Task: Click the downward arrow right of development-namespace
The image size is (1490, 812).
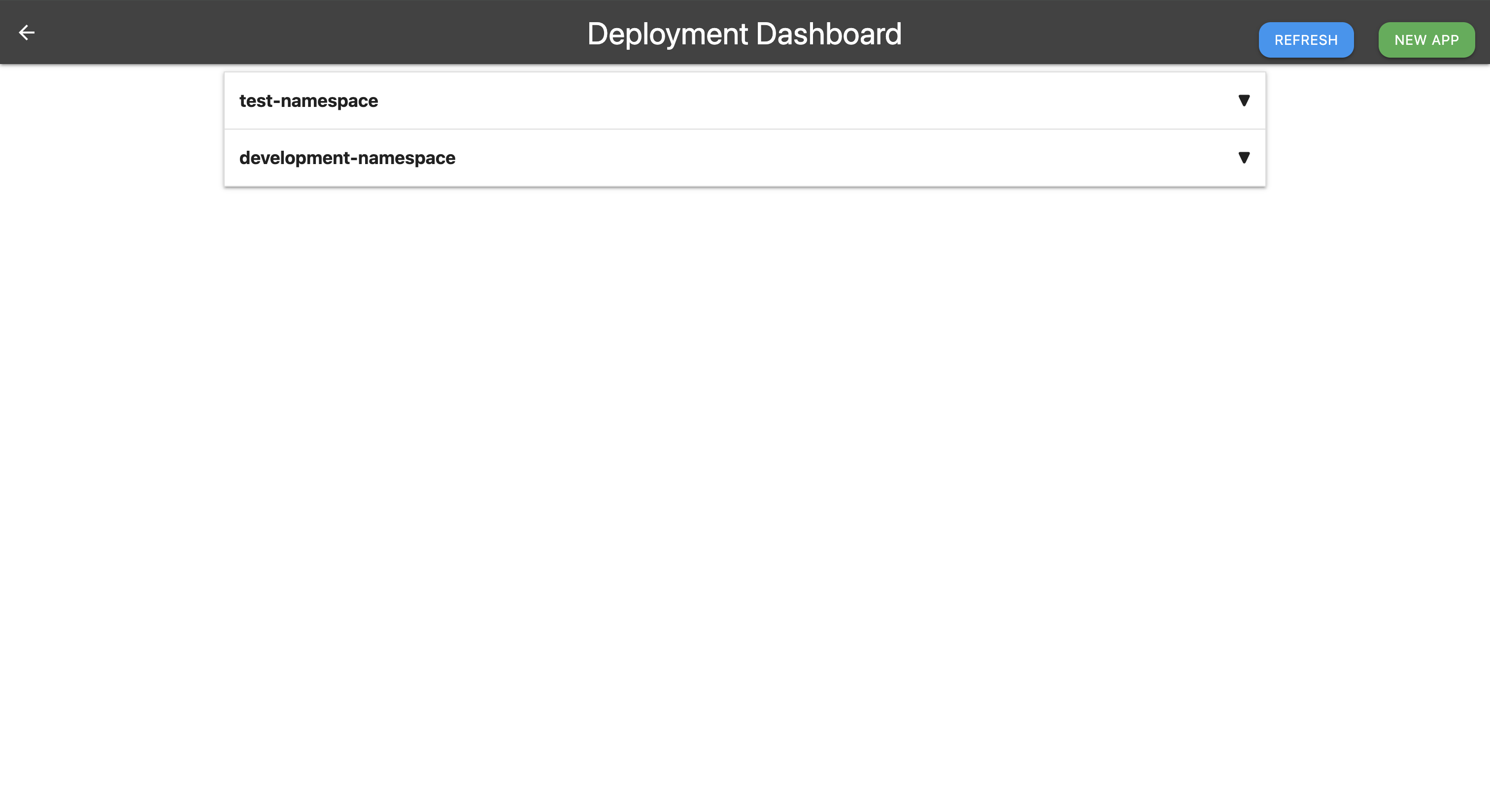Action: click(1244, 158)
